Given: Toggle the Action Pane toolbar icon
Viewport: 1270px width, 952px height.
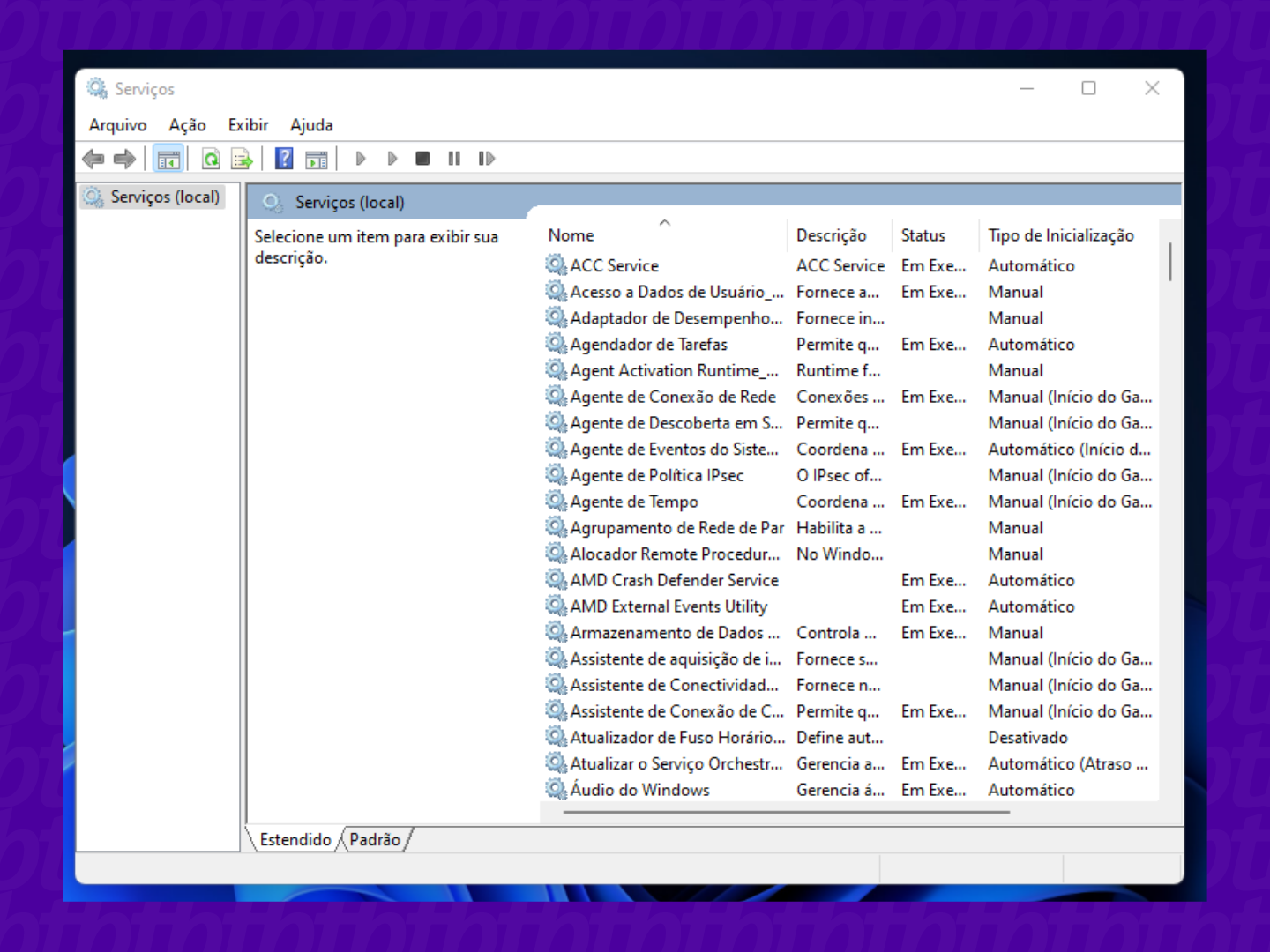Looking at the screenshot, I should point(316,159).
